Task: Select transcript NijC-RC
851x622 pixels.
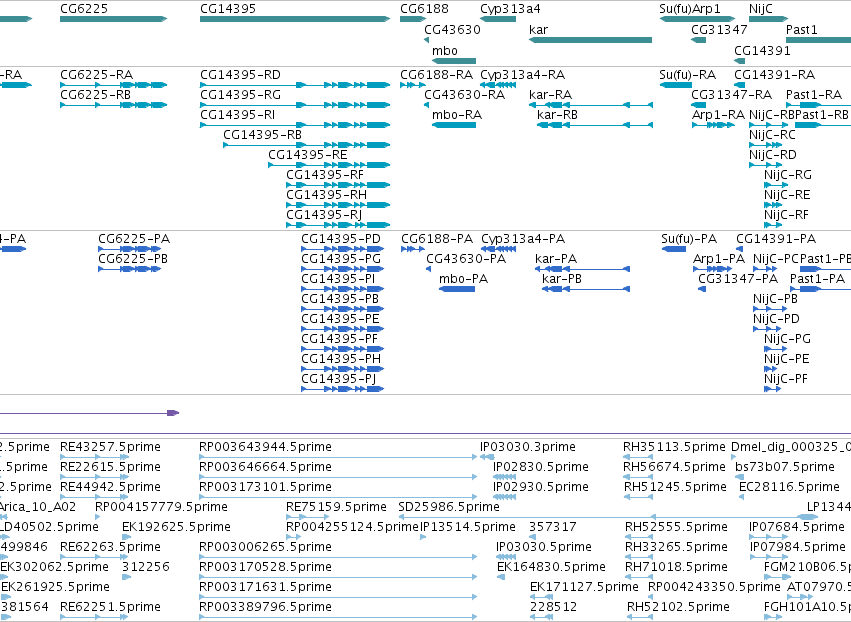Action: point(772,135)
